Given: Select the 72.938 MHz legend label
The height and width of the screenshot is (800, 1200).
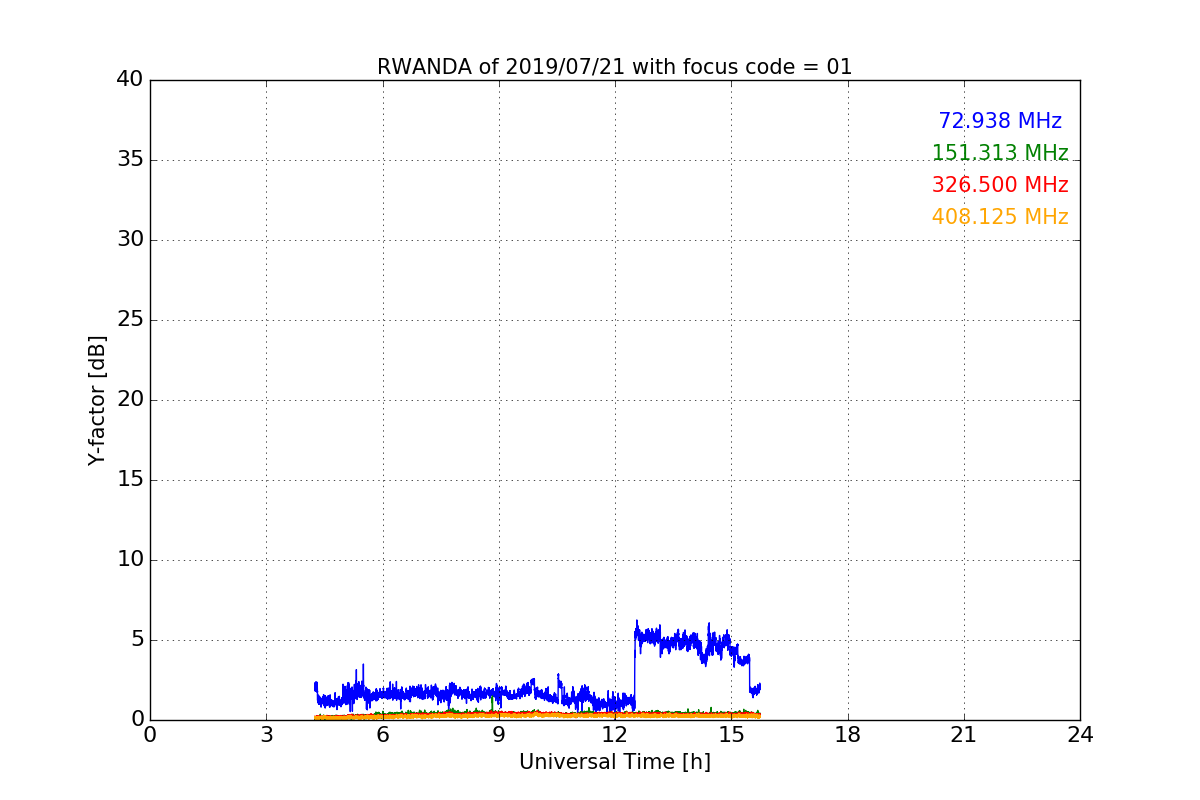Looking at the screenshot, I should (x=1000, y=121).
